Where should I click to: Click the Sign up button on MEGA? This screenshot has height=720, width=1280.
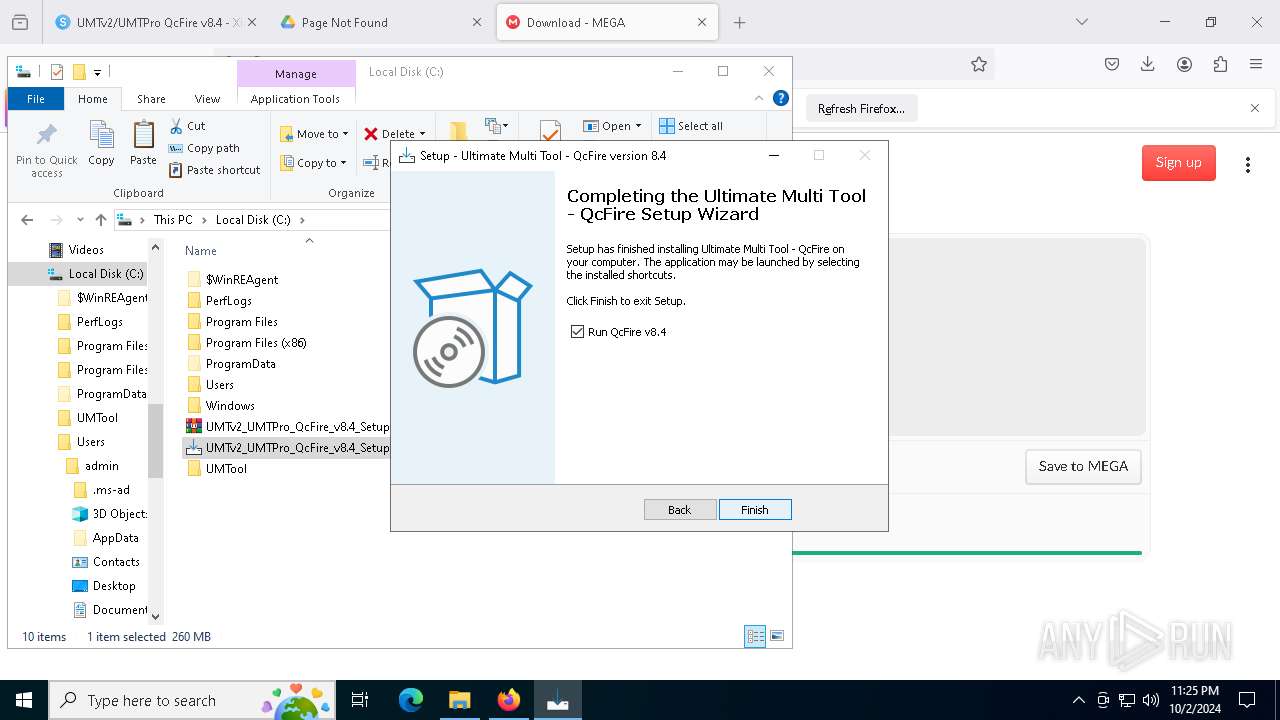click(1179, 163)
